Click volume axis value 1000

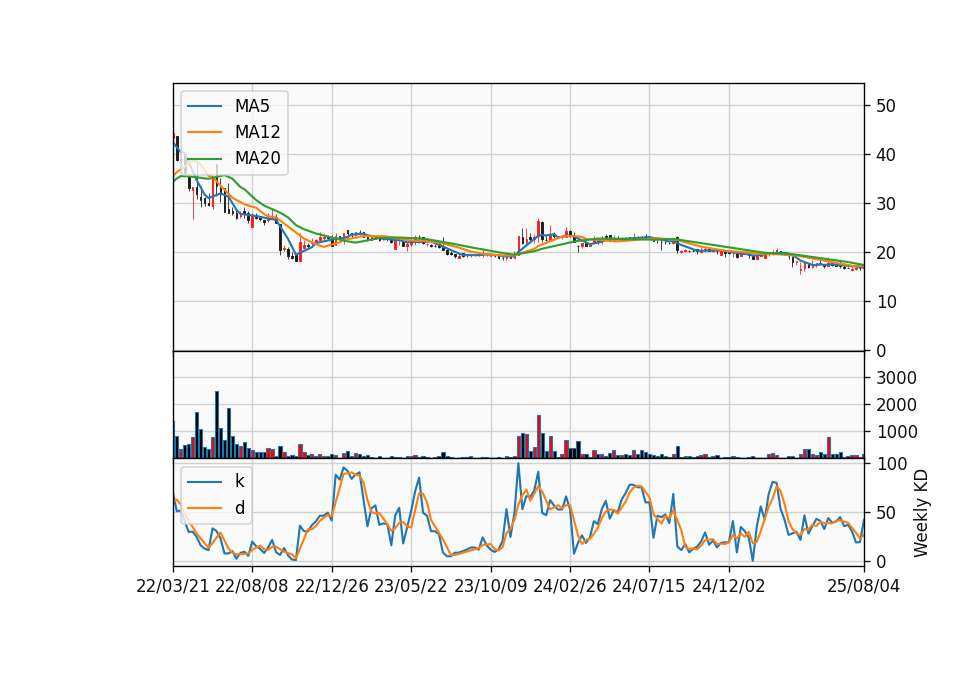(x=896, y=432)
